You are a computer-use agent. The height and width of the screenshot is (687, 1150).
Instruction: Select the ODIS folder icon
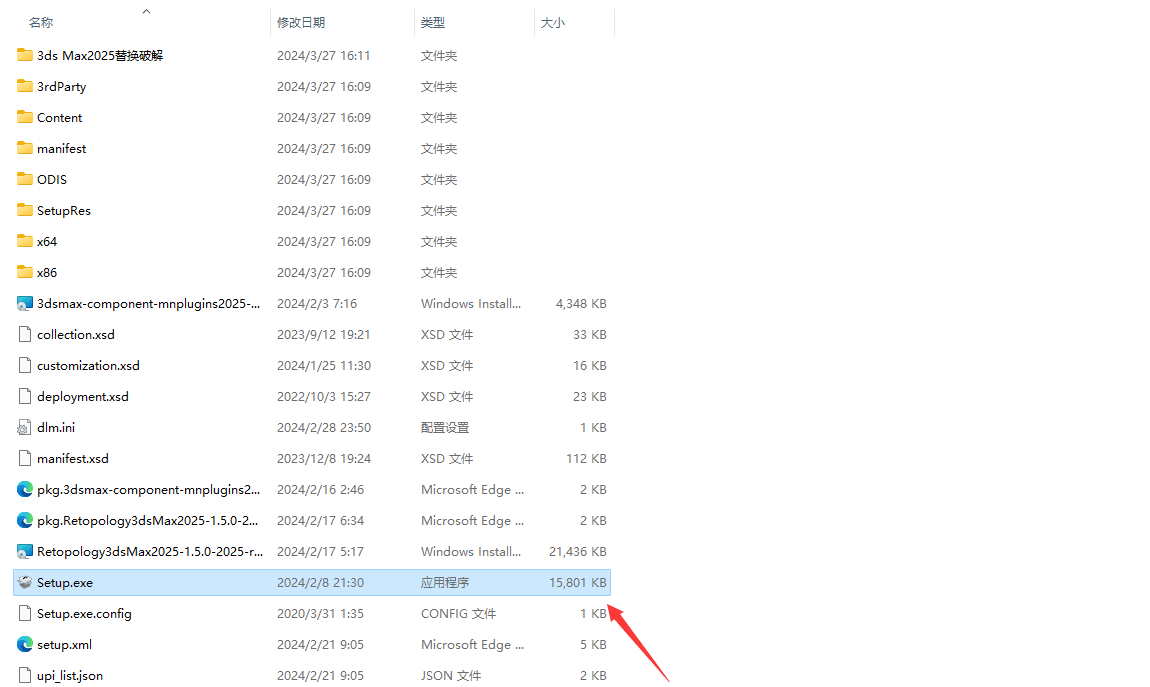click(x=25, y=179)
